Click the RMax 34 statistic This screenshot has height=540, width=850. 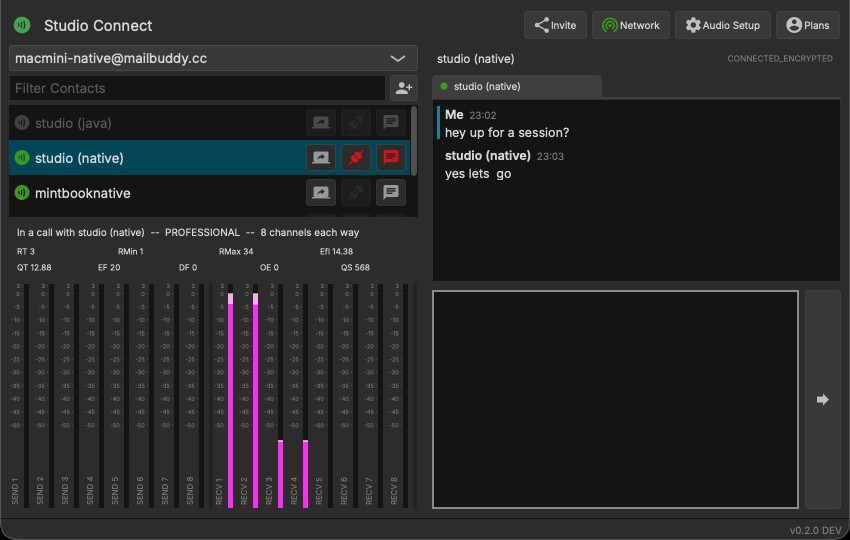tap(236, 252)
